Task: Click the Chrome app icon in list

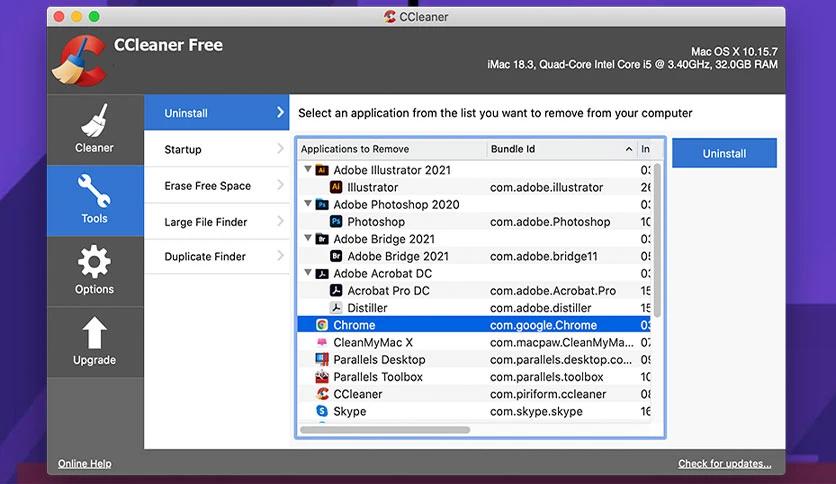Action: [322, 325]
